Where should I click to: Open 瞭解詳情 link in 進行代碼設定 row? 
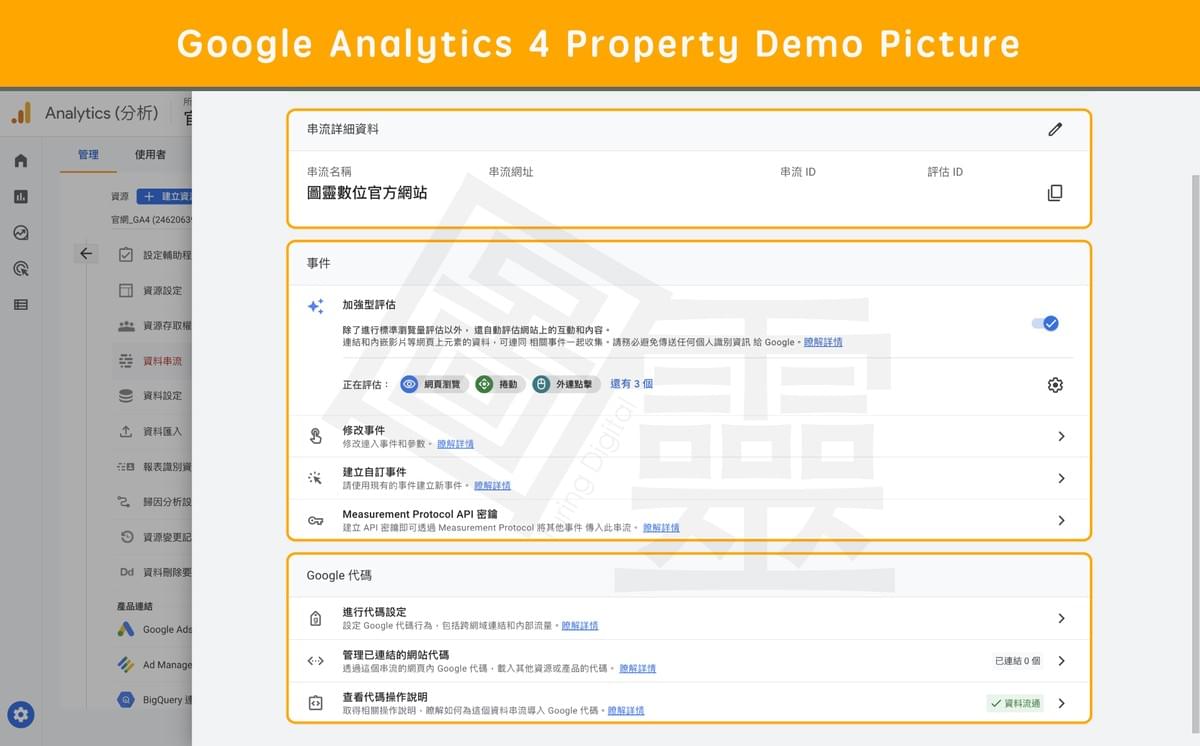point(580,625)
